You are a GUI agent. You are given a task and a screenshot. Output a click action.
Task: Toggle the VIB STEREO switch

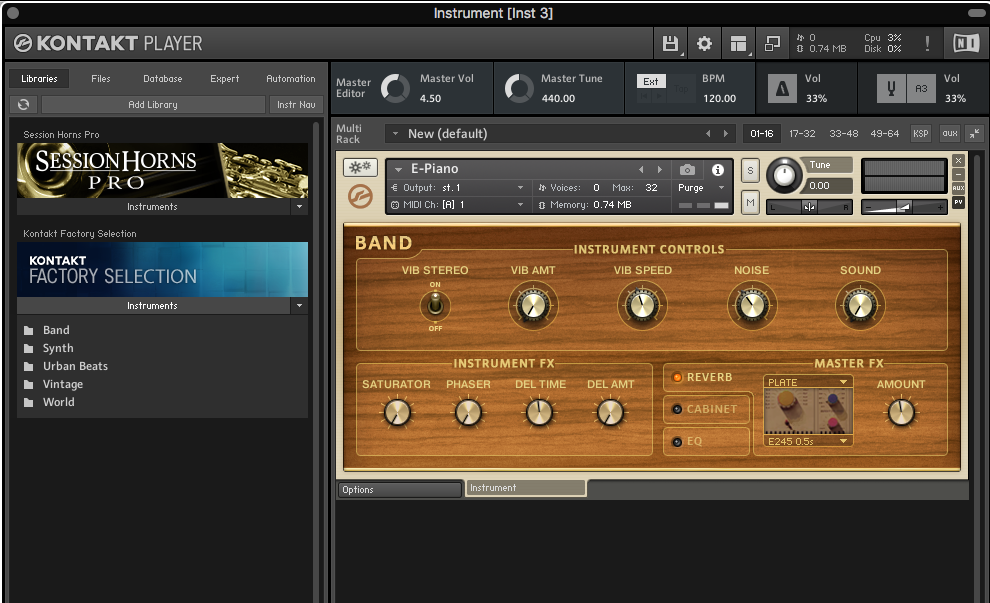[435, 306]
